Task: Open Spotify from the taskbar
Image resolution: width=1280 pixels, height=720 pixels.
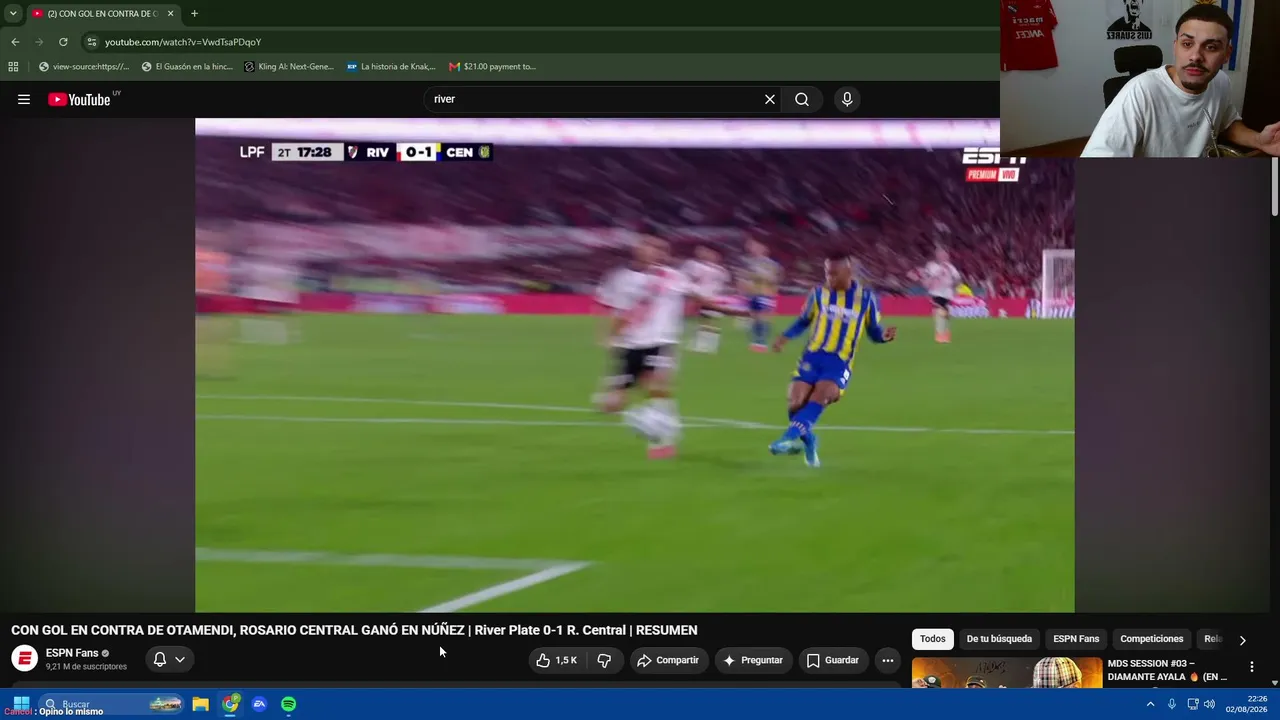Action: tap(288, 704)
